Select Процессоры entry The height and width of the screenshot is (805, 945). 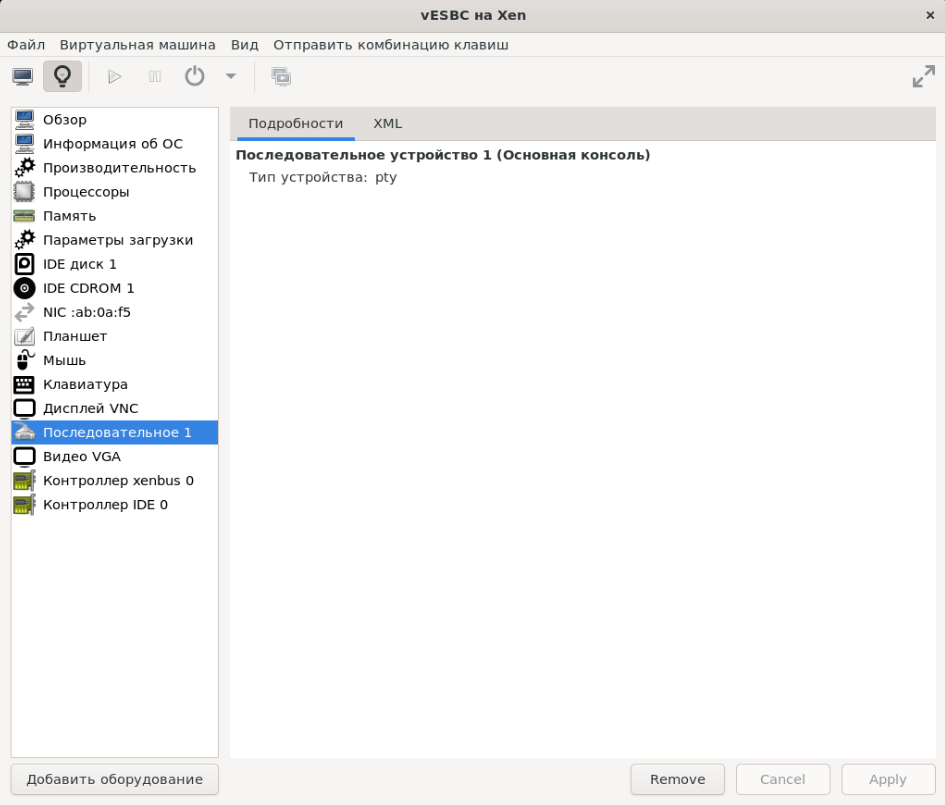[x=115, y=192]
